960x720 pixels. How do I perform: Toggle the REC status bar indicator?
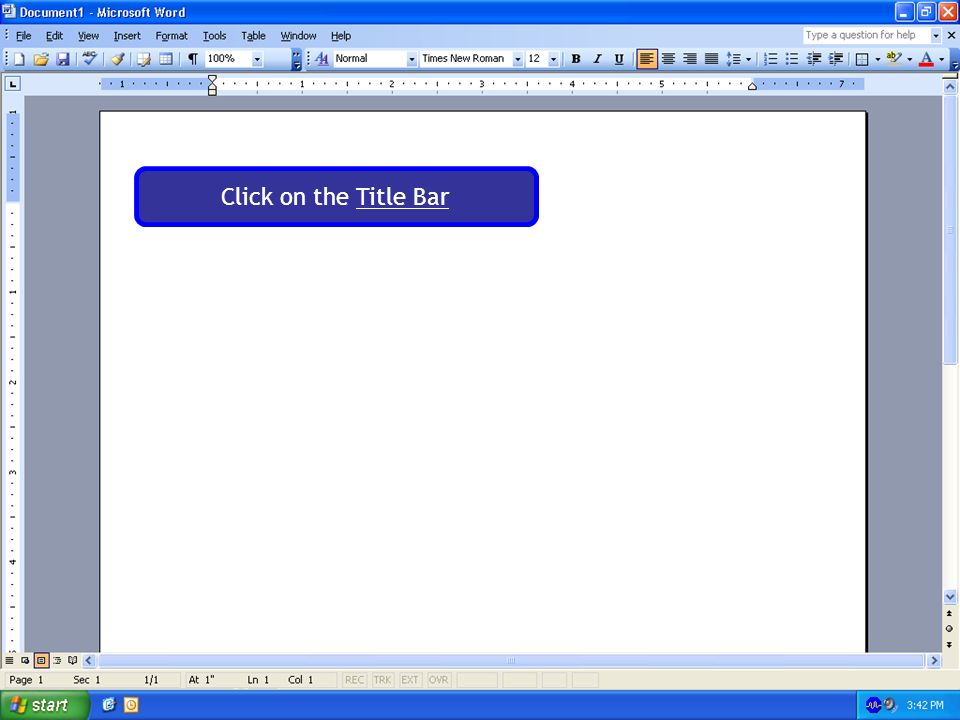[x=354, y=680]
